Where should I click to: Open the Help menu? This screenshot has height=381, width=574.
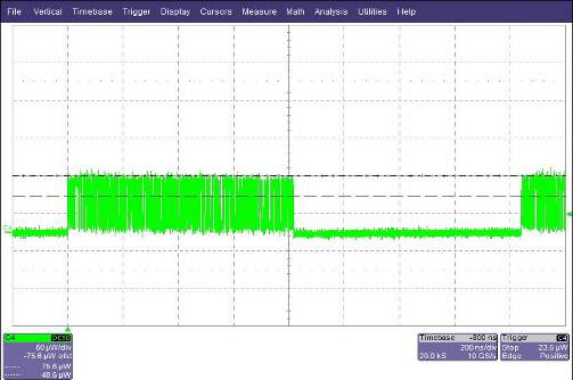pyautogui.click(x=406, y=12)
